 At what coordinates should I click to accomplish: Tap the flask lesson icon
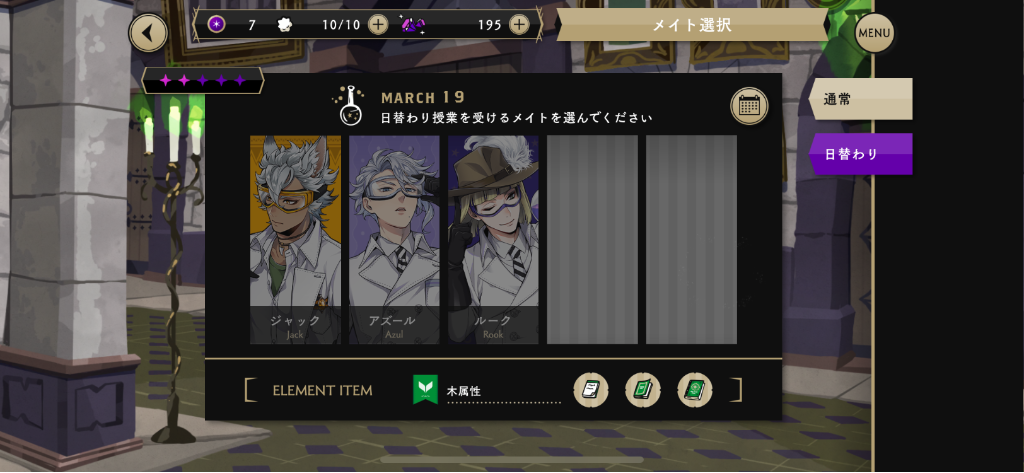click(x=351, y=106)
